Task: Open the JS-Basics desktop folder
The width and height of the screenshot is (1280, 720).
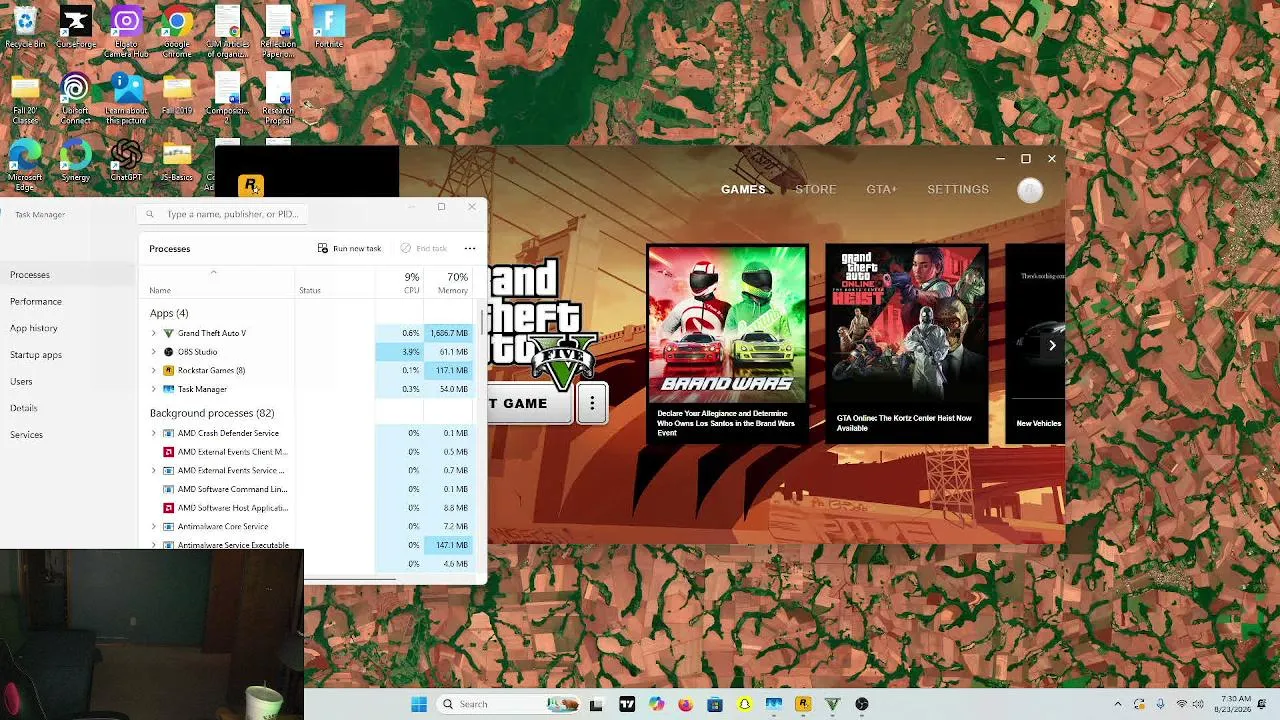Action: point(177,160)
